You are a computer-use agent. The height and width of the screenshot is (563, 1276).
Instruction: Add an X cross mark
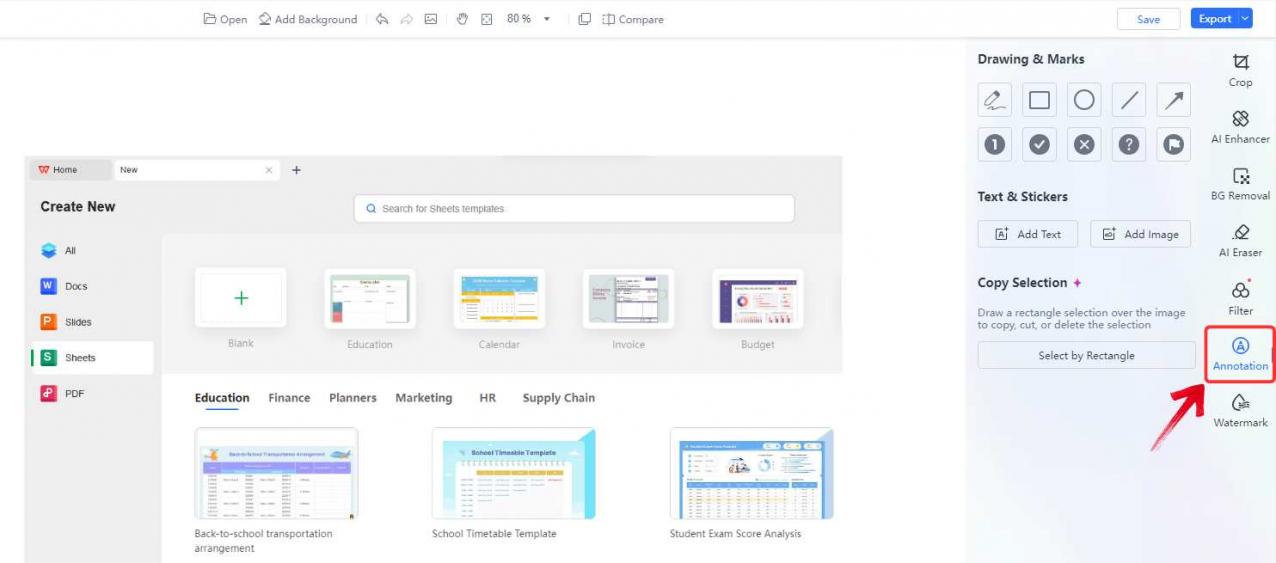[1084, 145]
